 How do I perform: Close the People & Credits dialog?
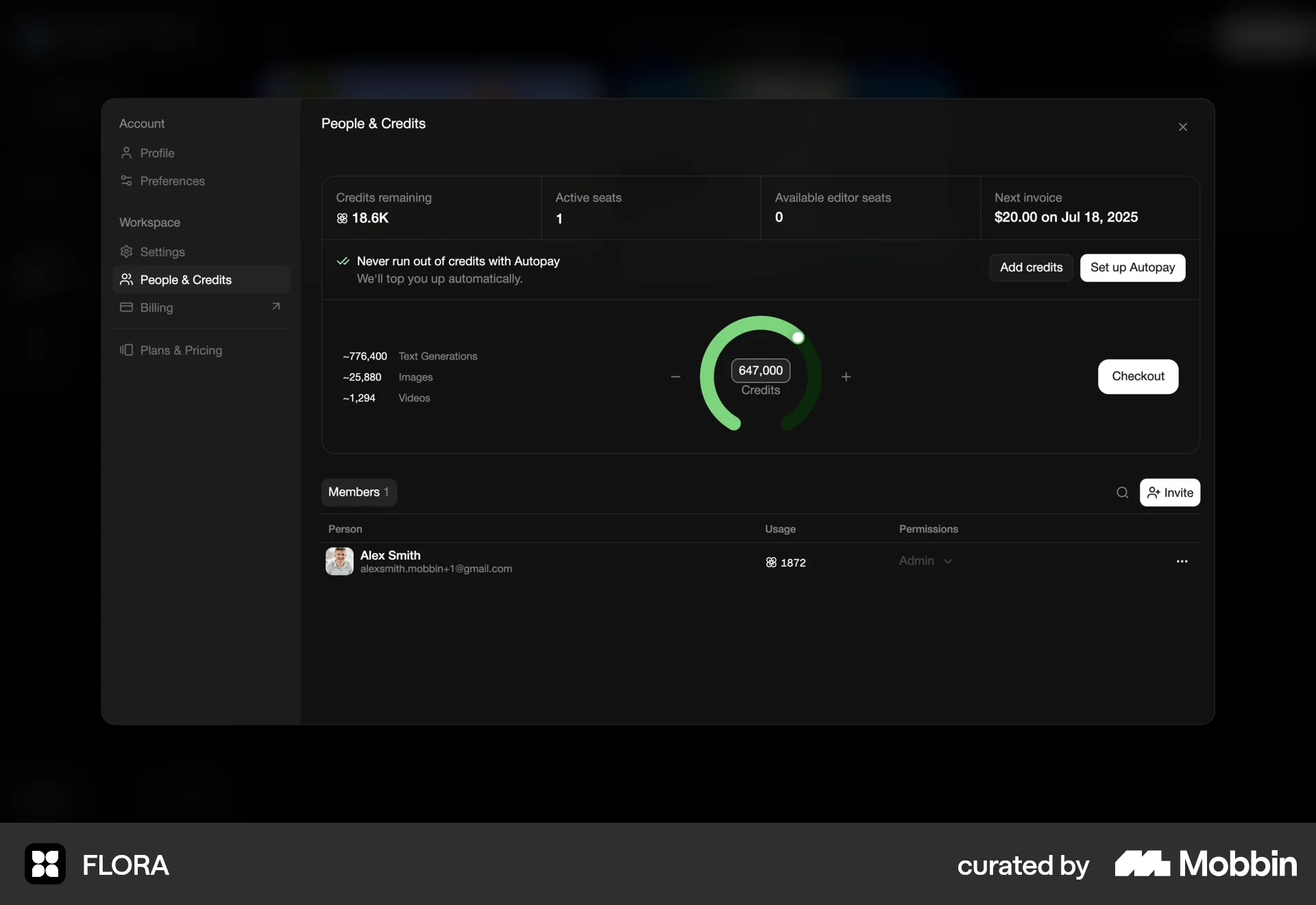(x=1182, y=127)
